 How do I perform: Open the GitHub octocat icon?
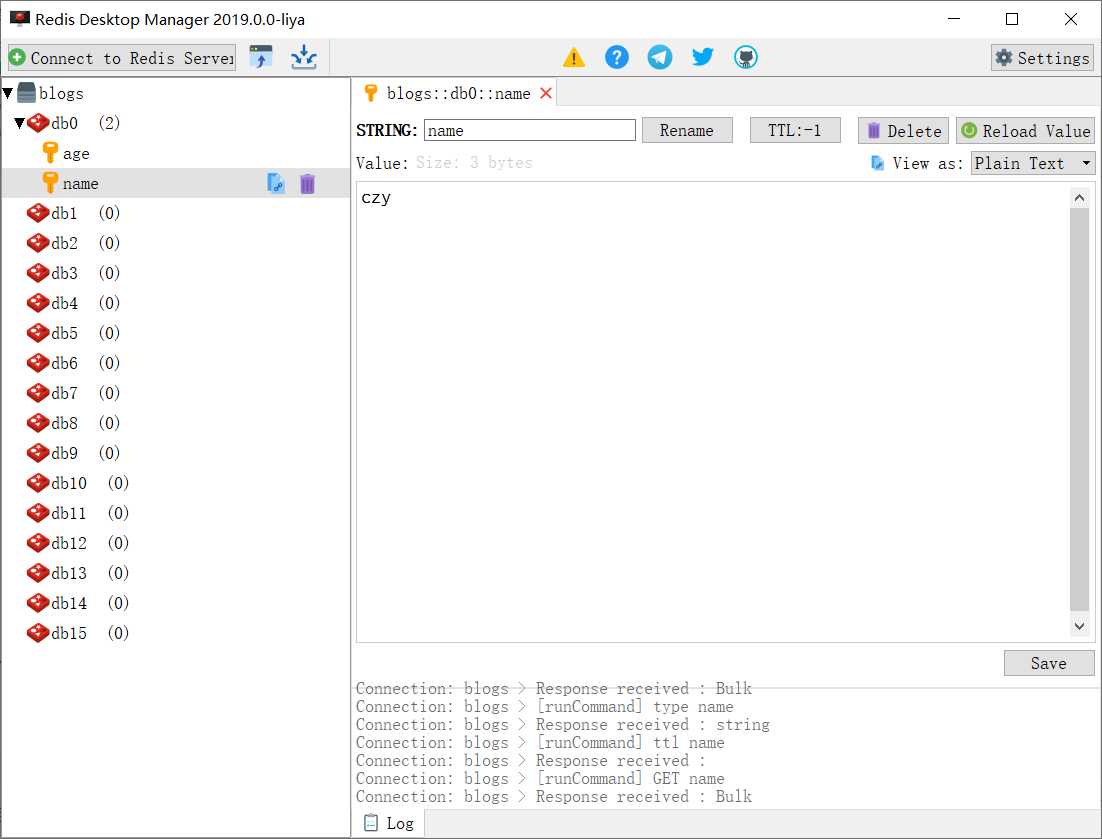[x=746, y=57]
